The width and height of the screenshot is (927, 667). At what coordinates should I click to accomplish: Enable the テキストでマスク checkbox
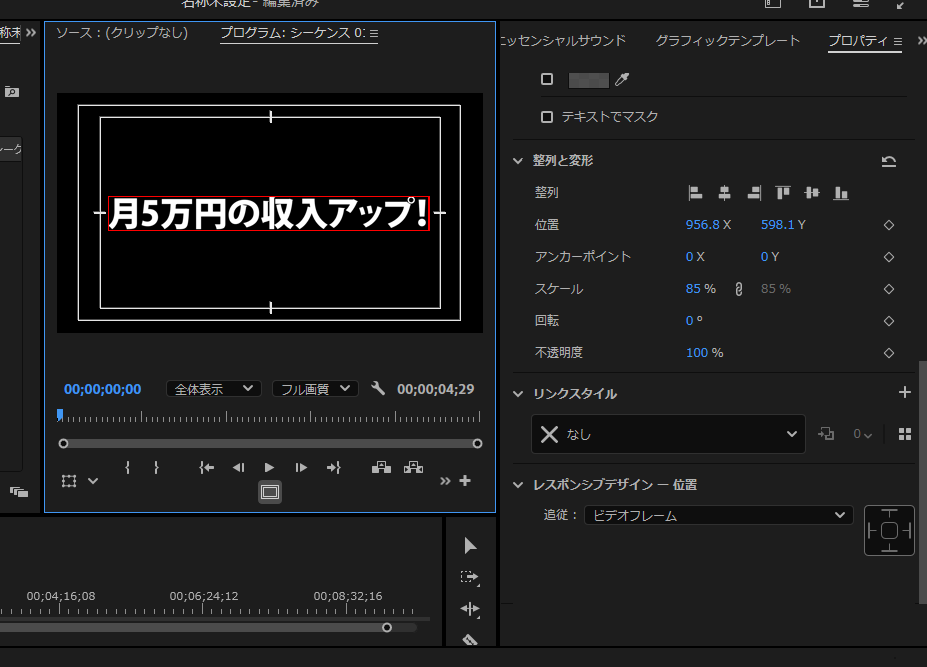point(547,117)
